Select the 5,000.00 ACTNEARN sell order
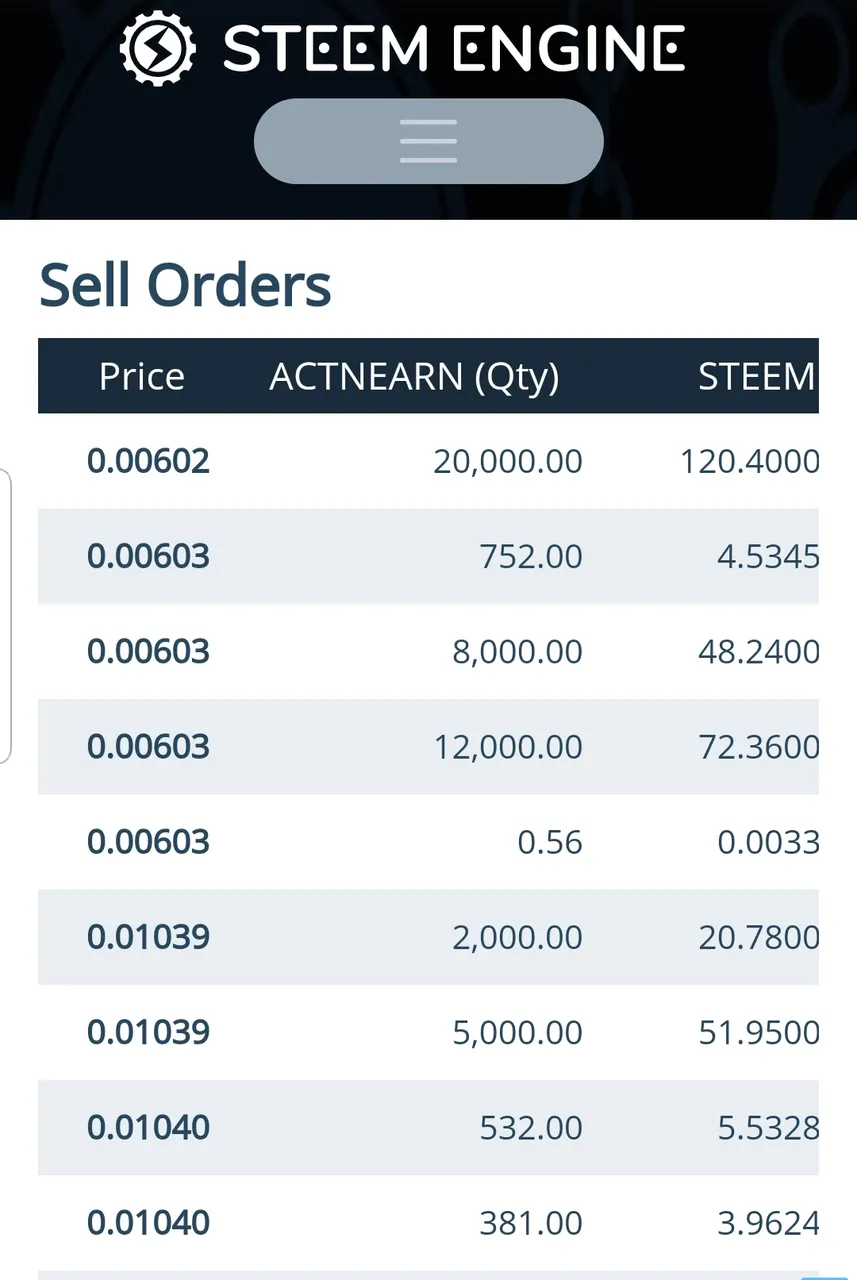The height and width of the screenshot is (1280, 857). click(x=428, y=1032)
